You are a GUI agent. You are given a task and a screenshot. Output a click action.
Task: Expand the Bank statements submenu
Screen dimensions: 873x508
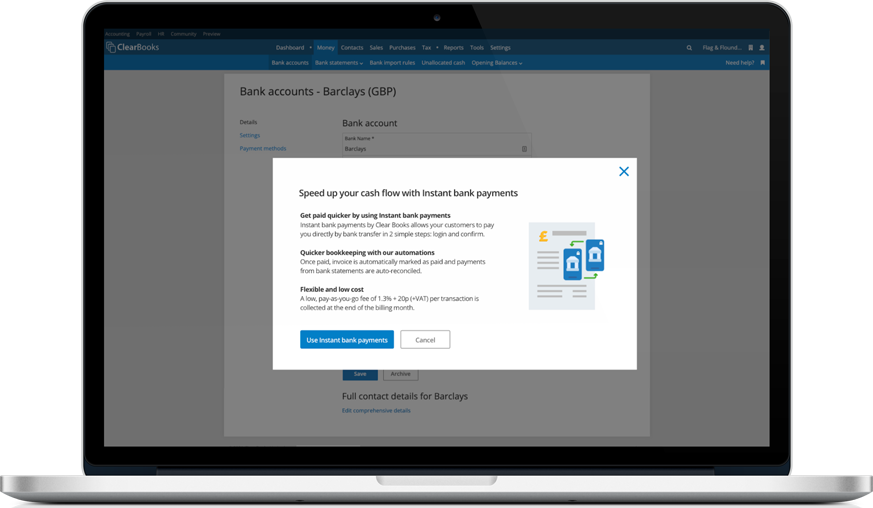(x=339, y=63)
